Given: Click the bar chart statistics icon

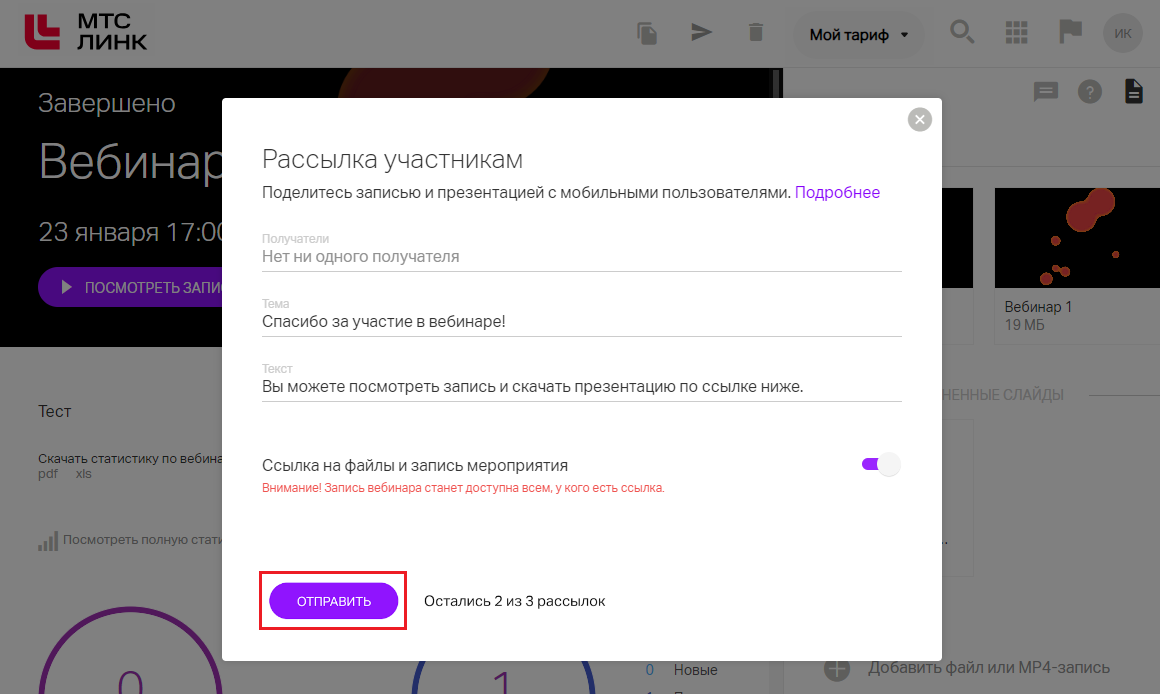Looking at the screenshot, I should [x=48, y=542].
